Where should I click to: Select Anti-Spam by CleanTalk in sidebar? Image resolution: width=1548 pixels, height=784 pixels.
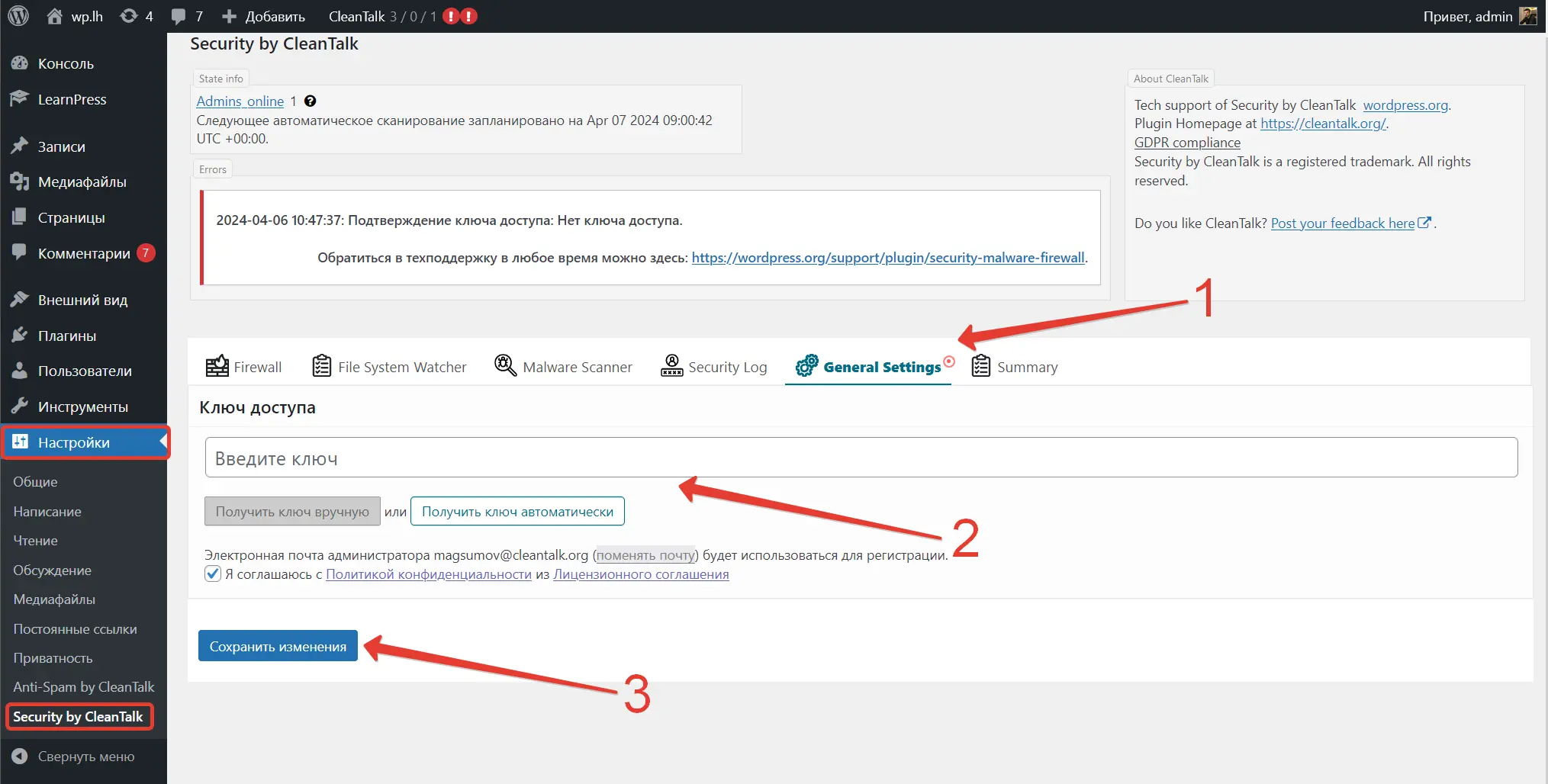(83, 686)
